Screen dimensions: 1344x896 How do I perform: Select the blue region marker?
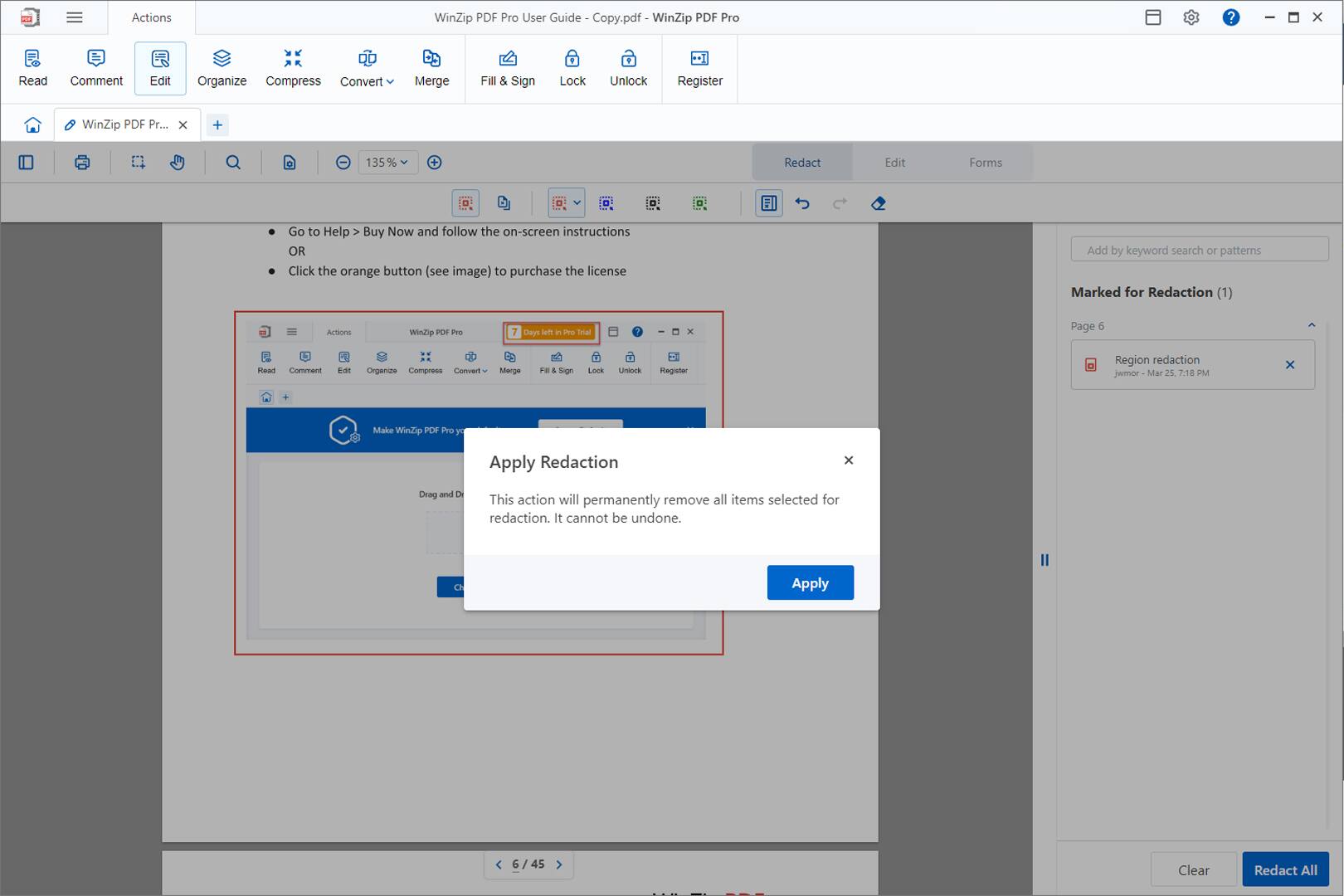point(606,203)
